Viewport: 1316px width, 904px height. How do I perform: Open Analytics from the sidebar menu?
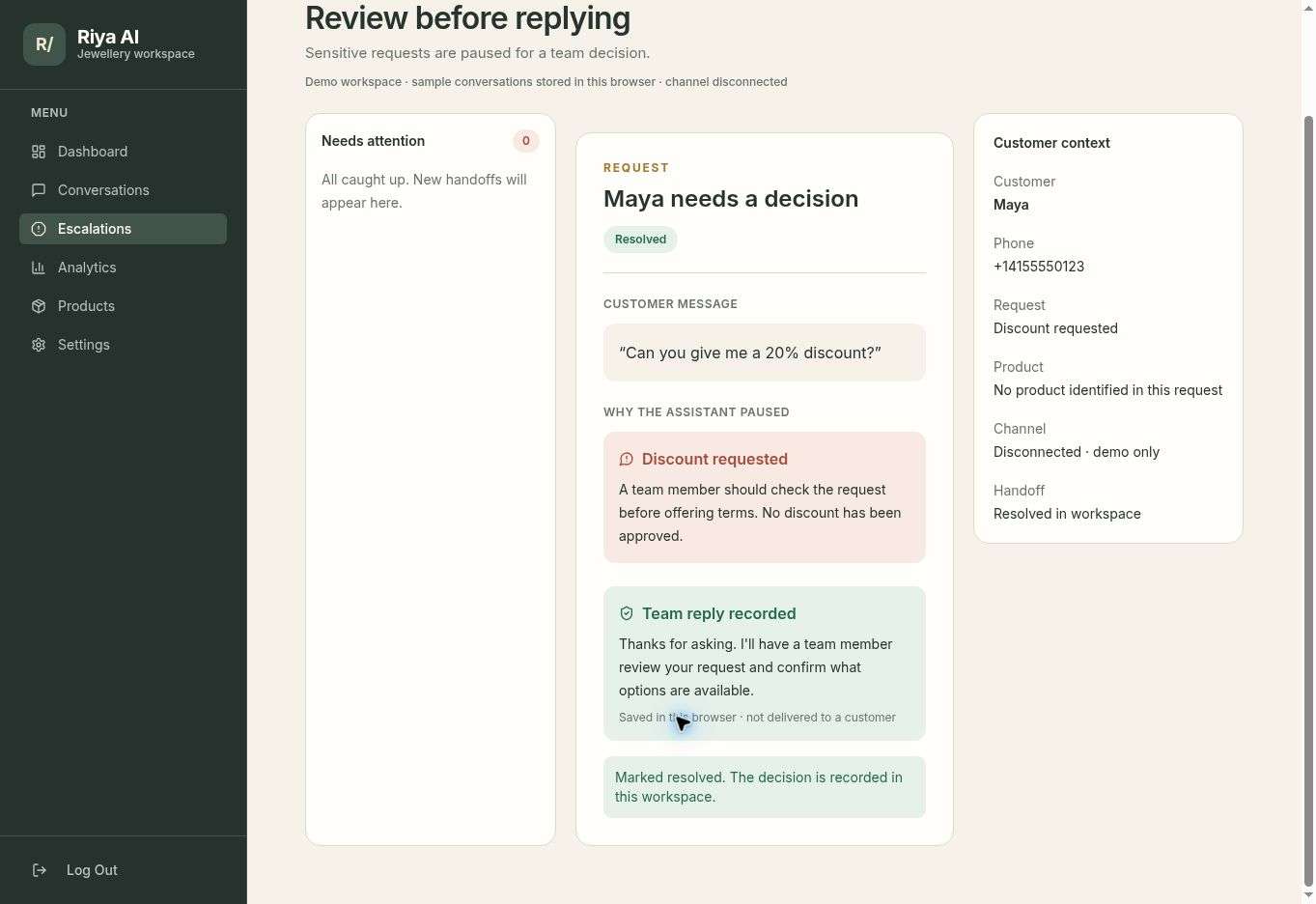(x=123, y=268)
